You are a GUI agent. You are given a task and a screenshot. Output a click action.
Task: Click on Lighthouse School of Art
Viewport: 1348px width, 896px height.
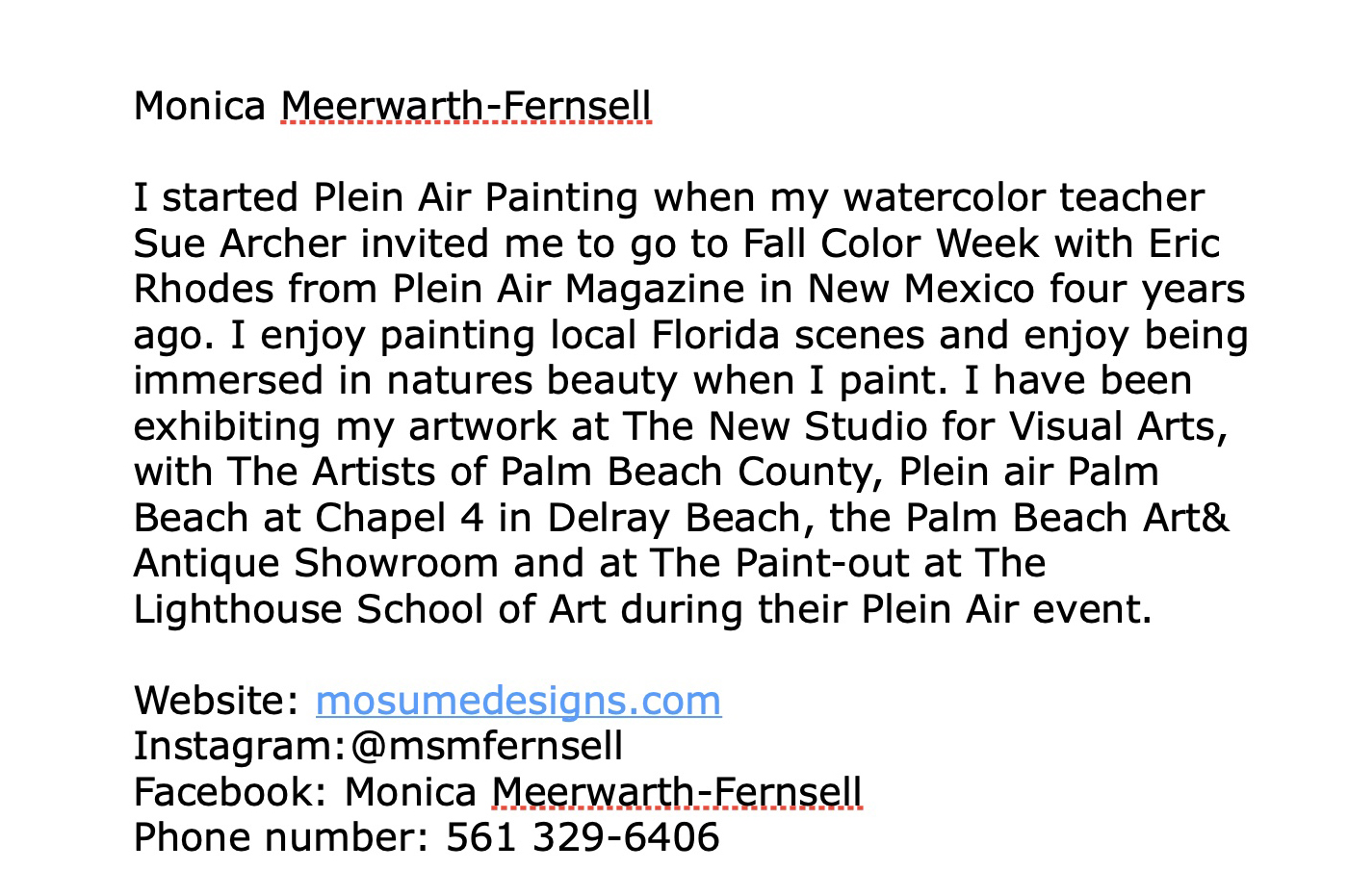[x=369, y=610]
